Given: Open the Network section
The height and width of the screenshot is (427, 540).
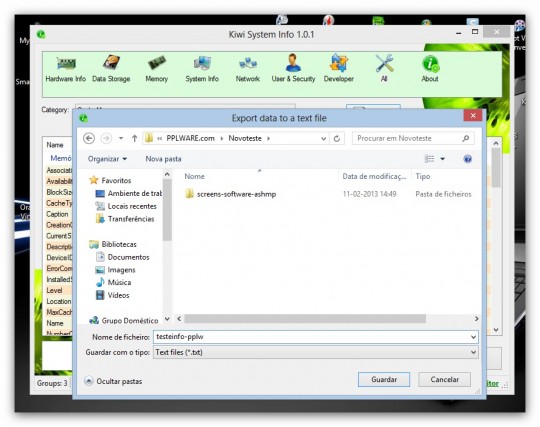Looking at the screenshot, I should 248,69.
